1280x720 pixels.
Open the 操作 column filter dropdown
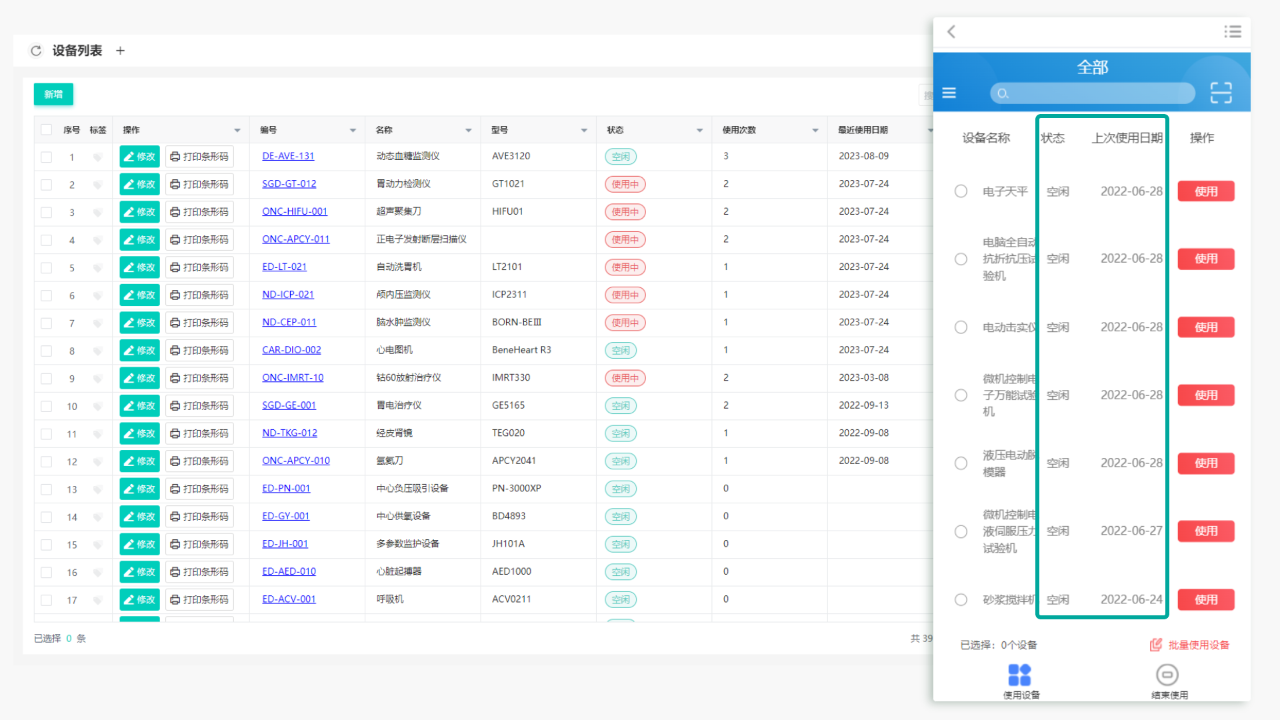click(x=237, y=131)
